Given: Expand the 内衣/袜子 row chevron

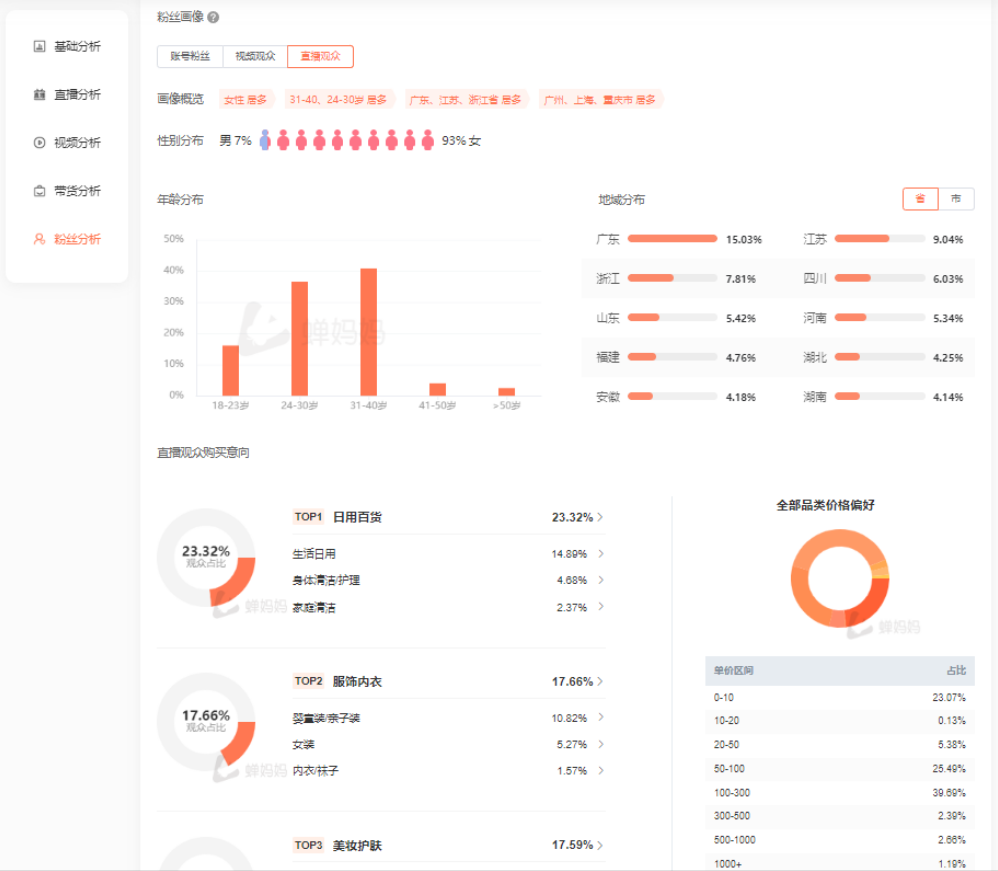Looking at the screenshot, I should (x=601, y=770).
